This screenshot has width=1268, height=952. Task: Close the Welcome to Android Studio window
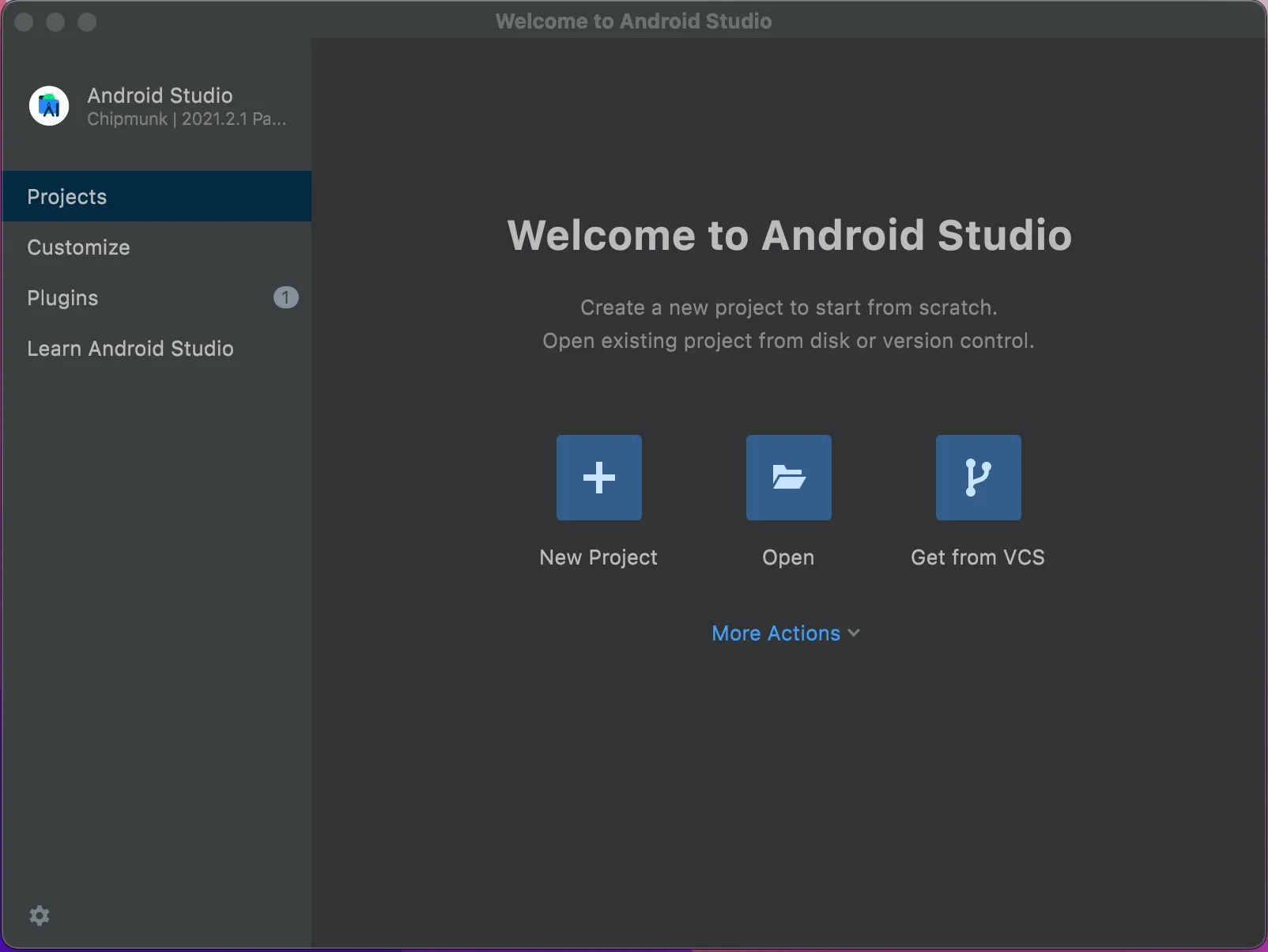(x=24, y=22)
